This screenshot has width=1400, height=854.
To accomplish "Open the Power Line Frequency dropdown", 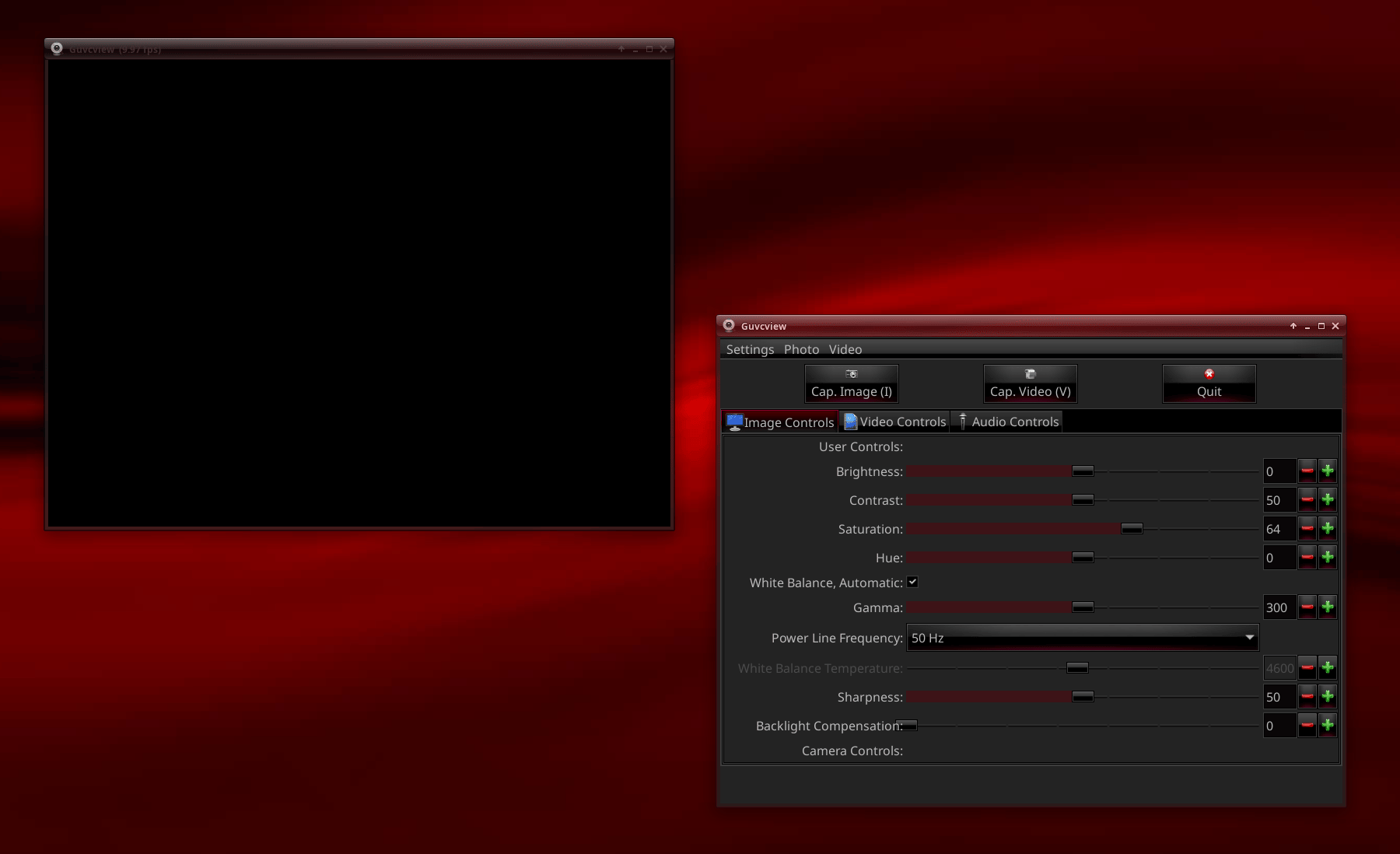I will point(1082,638).
